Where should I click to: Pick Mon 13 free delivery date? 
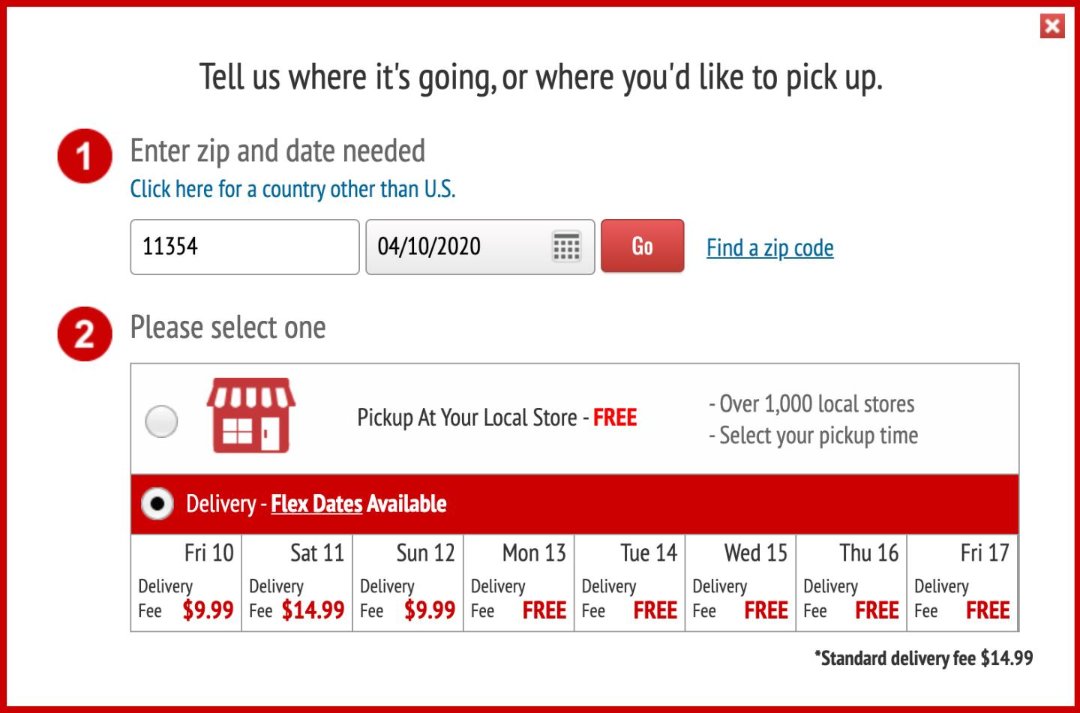click(519, 583)
